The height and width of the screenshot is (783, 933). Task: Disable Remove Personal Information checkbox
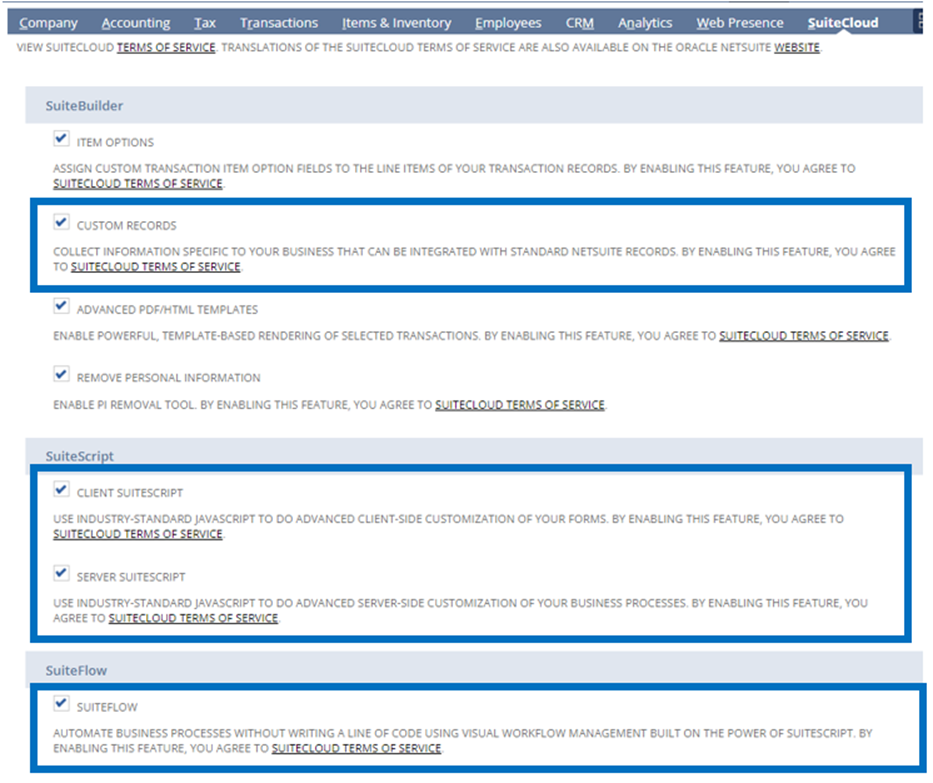[x=61, y=374]
